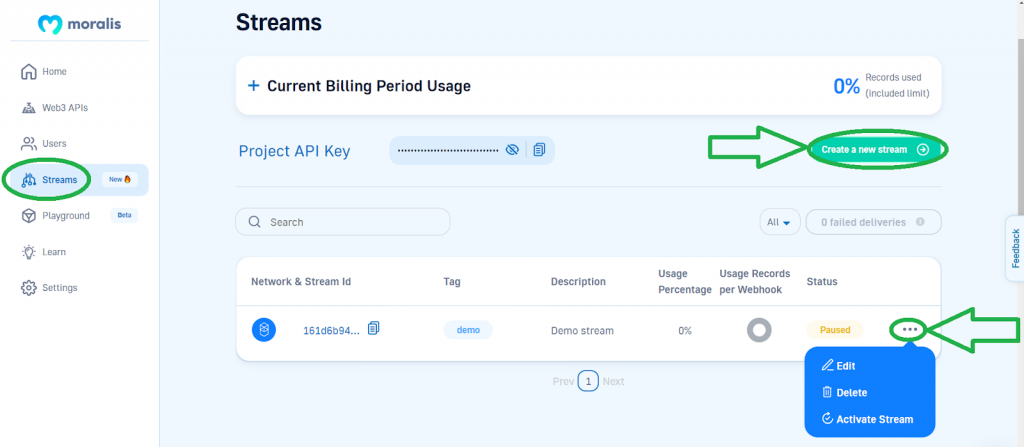1024x447 pixels.
Task: Click the New badge beside Streams
Action: (x=120, y=179)
